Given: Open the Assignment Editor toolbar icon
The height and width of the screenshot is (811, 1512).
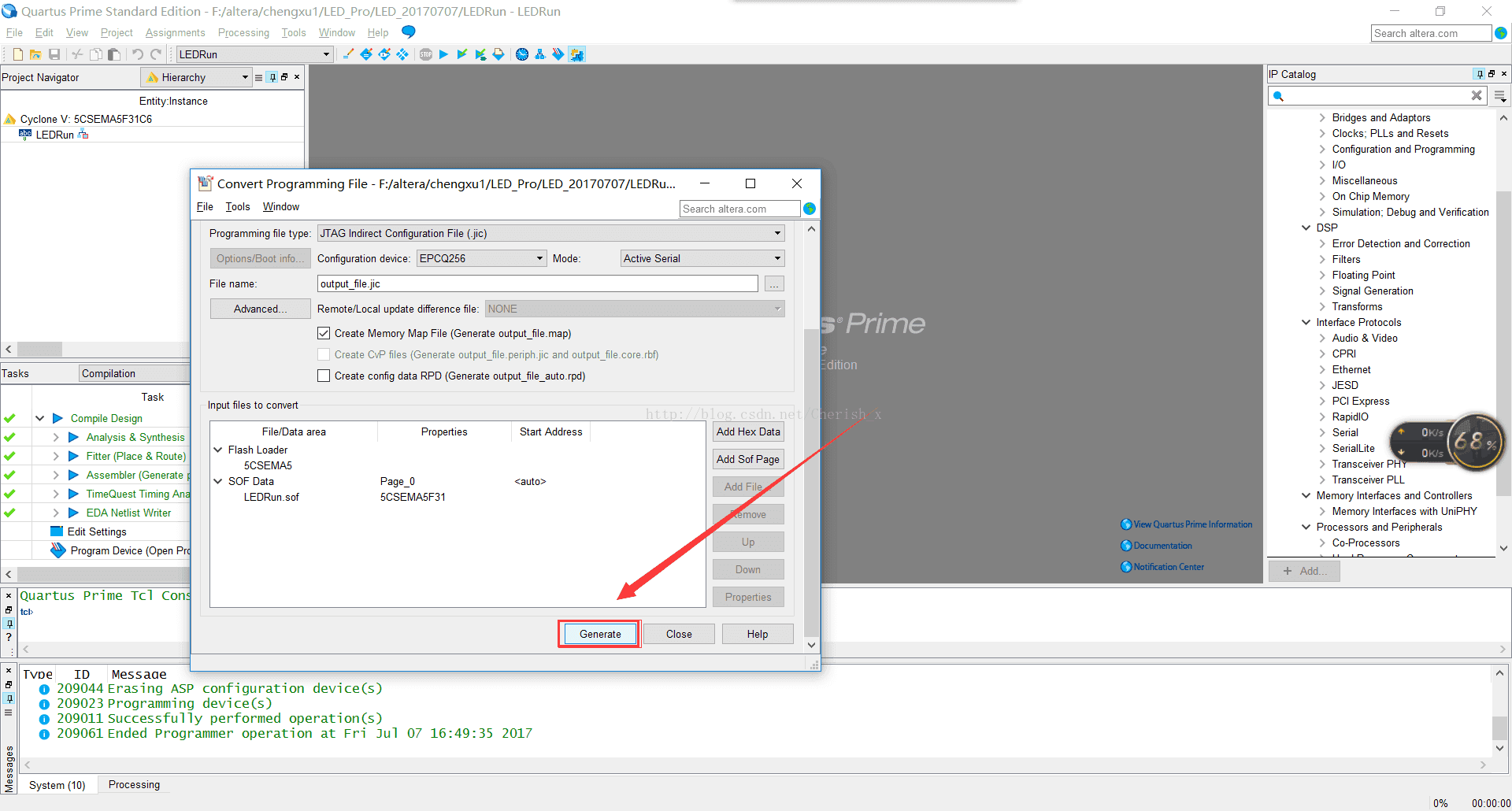Looking at the screenshot, I should pyautogui.click(x=366, y=54).
